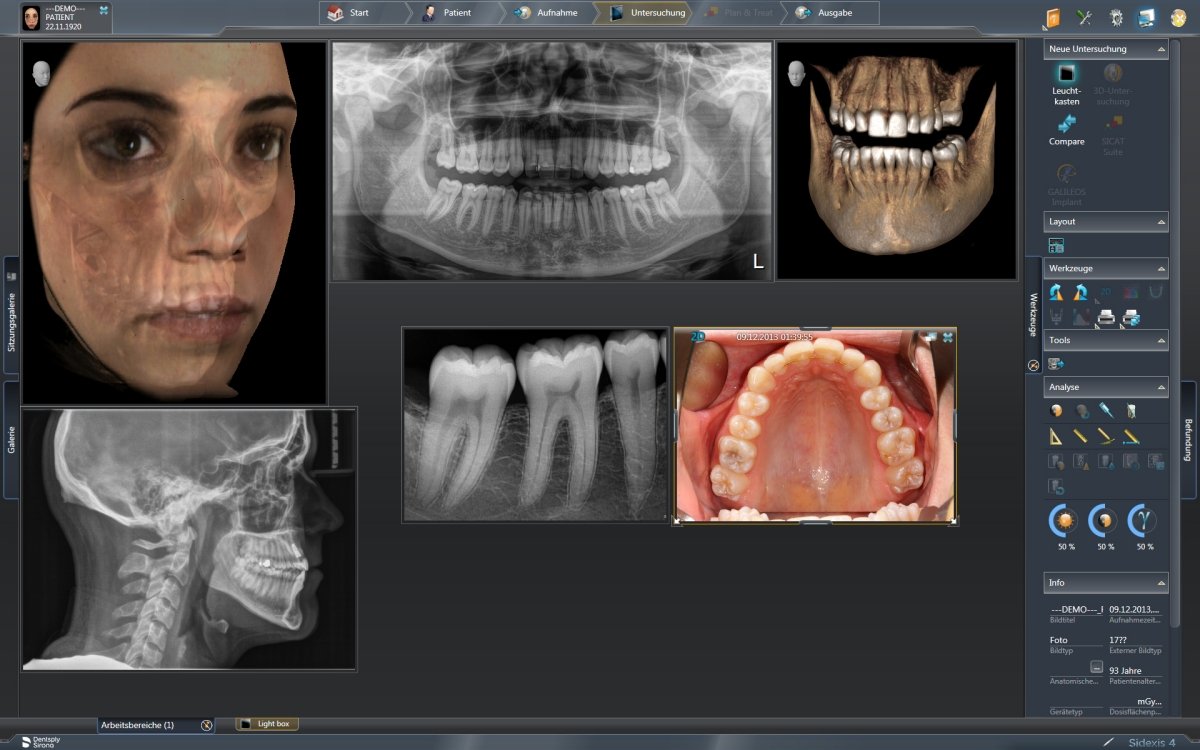The image size is (1200, 750).
Task: Click the small button above Anatomische field
Action: click(x=1096, y=666)
